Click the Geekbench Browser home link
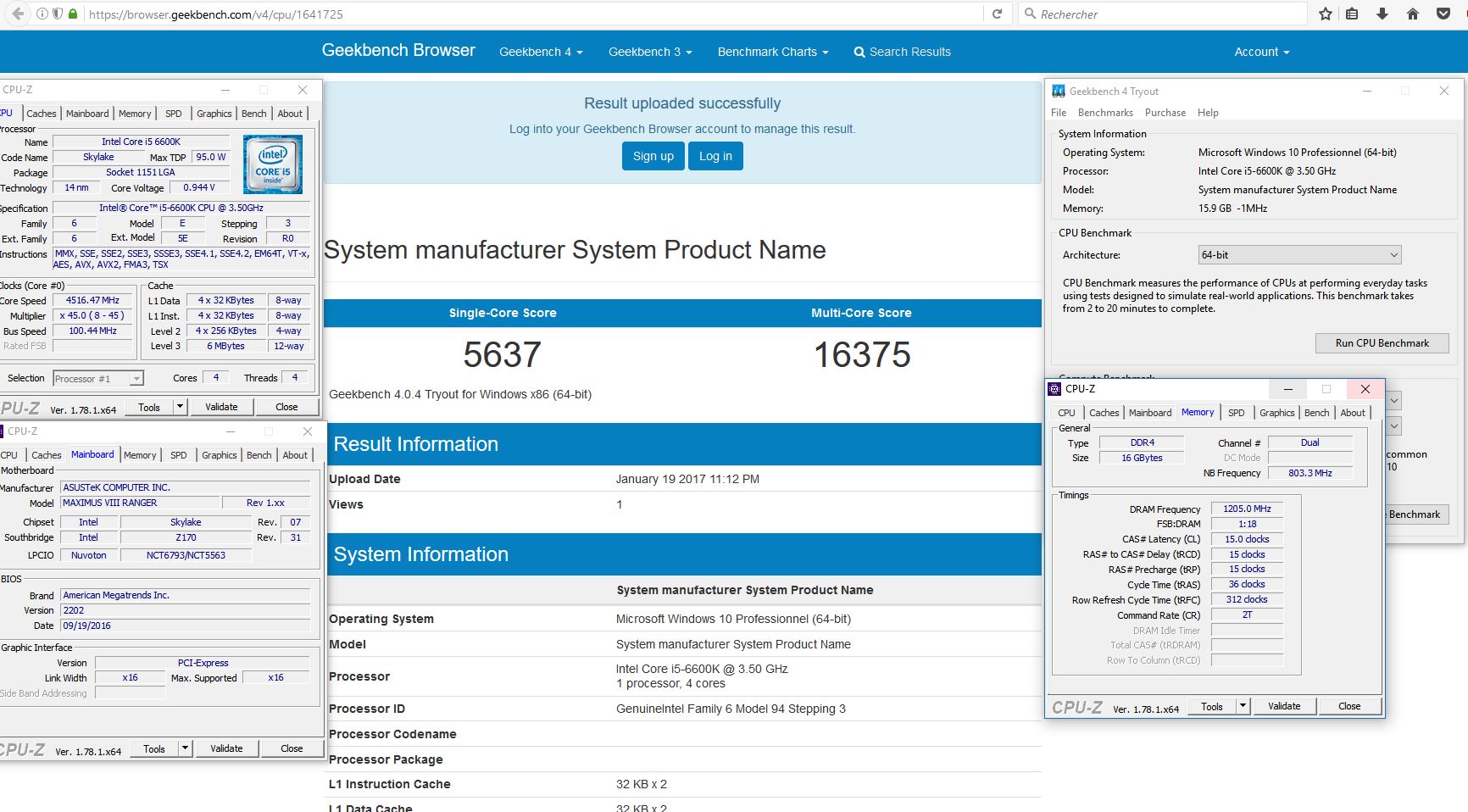 point(398,51)
